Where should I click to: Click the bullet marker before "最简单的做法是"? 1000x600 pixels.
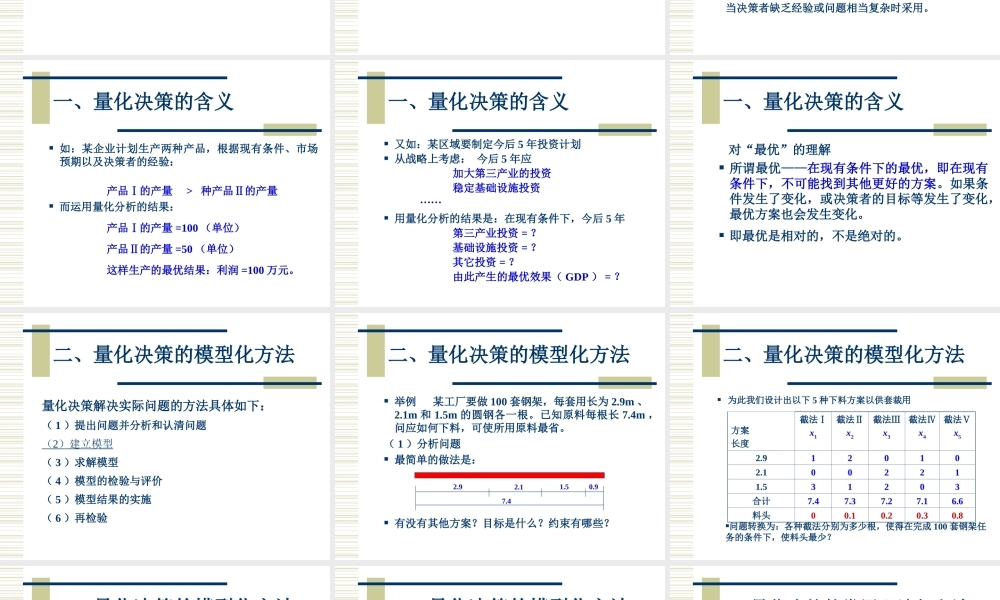(x=386, y=459)
